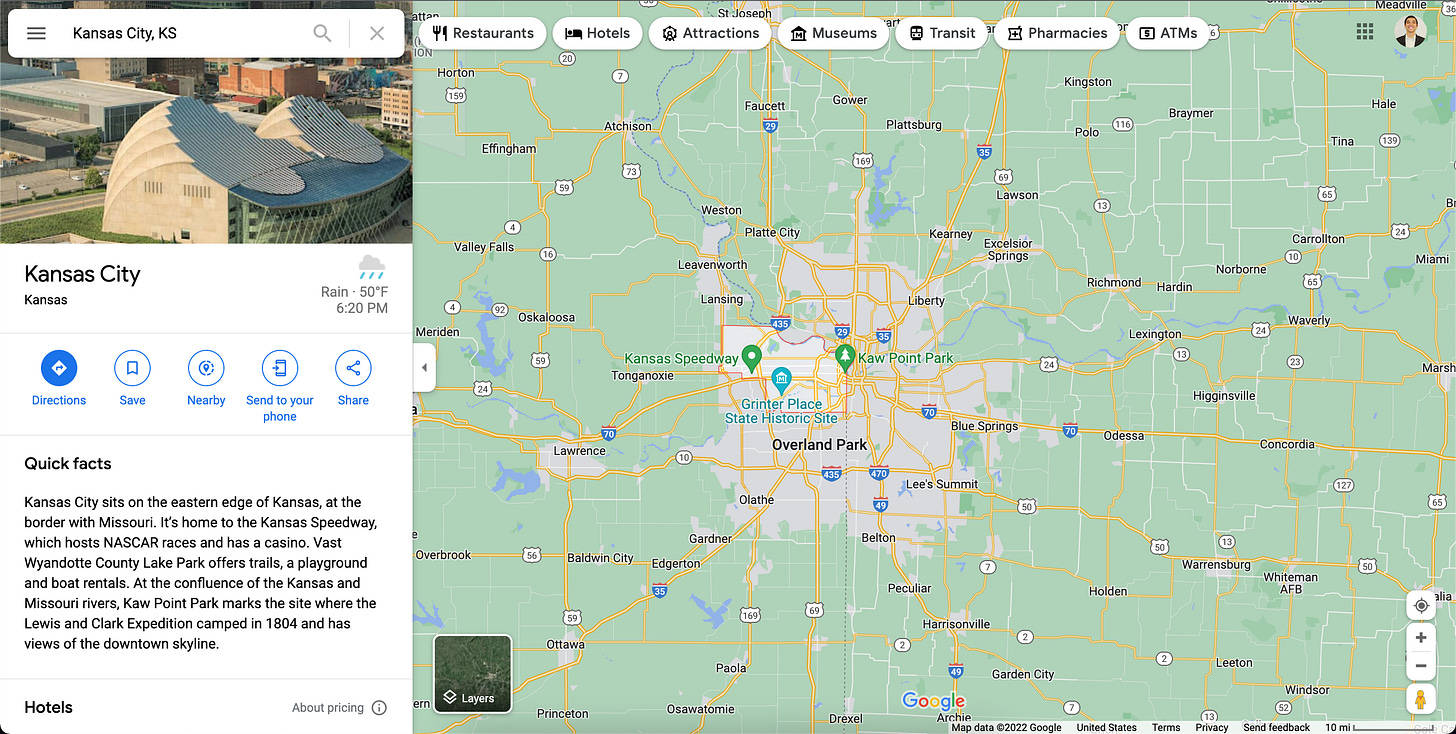Click Send feedback link
The height and width of the screenshot is (734, 1456).
pos(1277,728)
